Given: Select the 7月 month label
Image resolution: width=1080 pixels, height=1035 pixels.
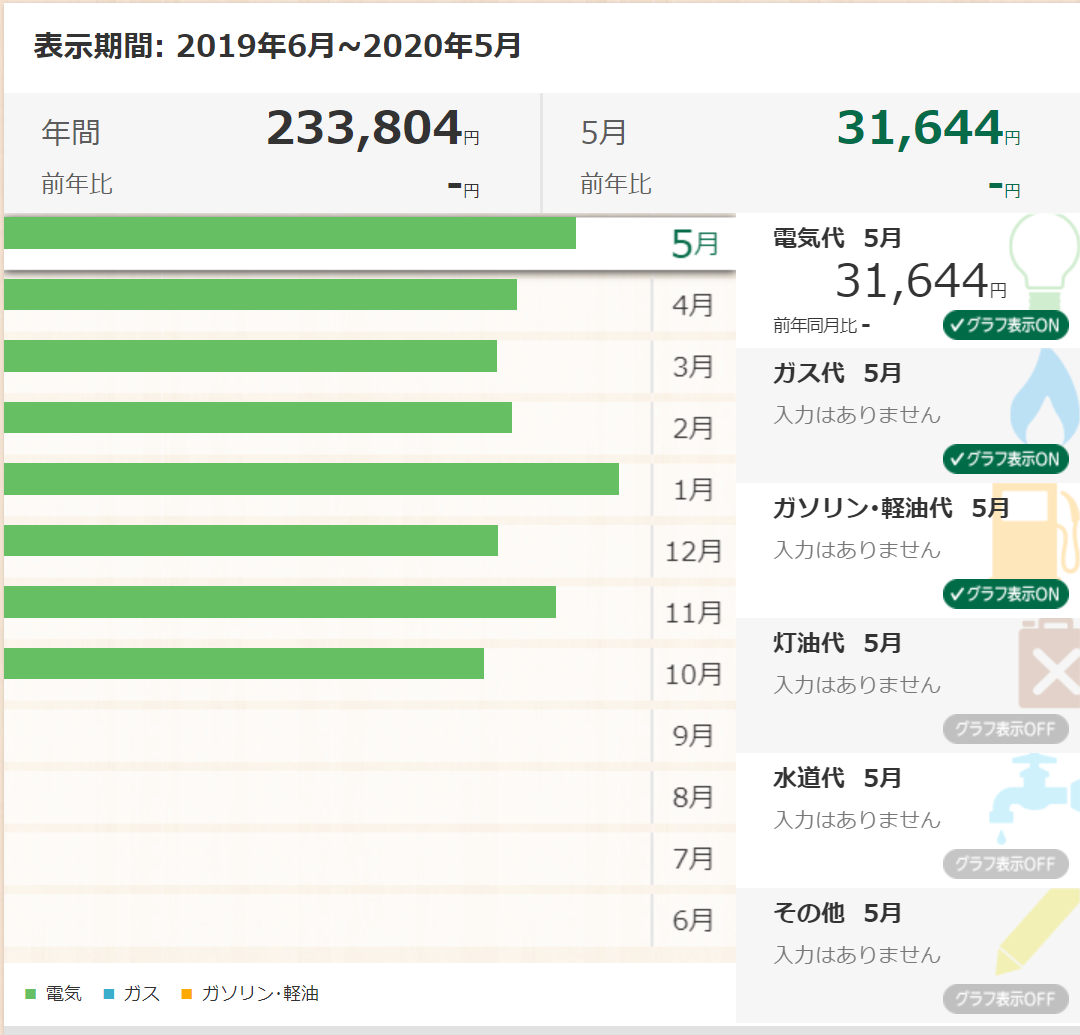Looking at the screenshot, I should point(693,859).
